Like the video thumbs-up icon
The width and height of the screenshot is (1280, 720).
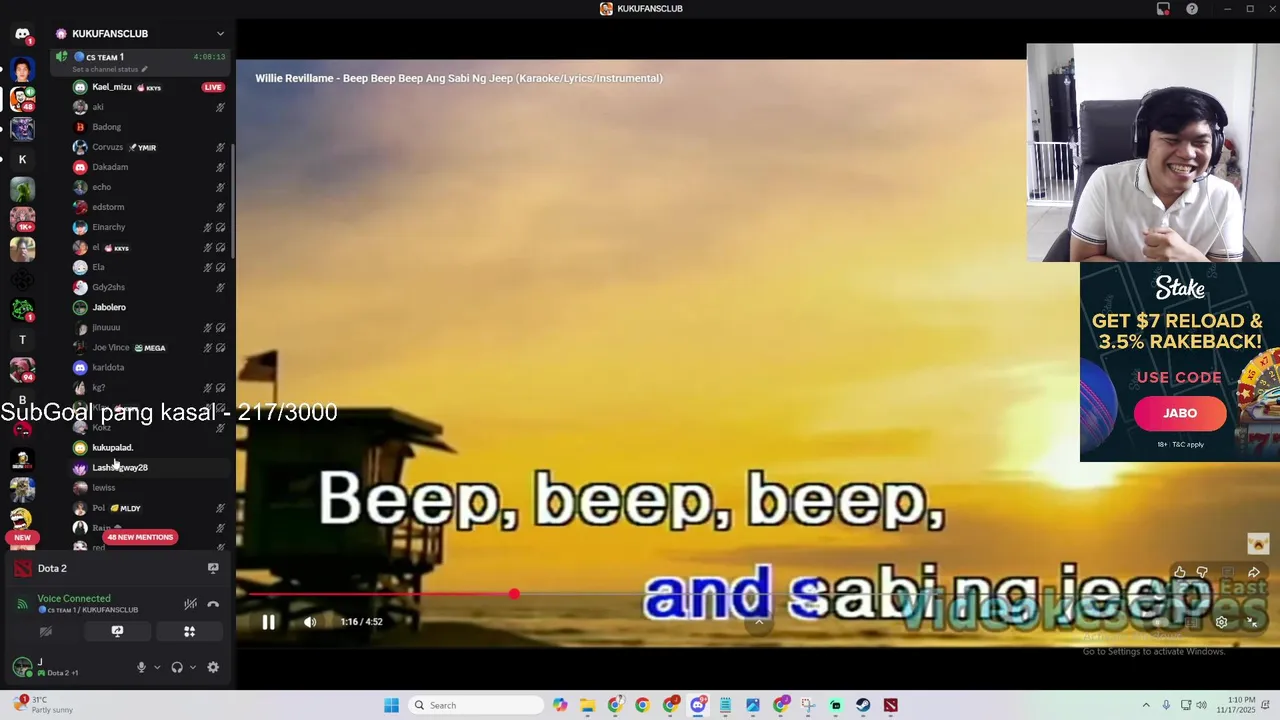(x=1180, y=572)
